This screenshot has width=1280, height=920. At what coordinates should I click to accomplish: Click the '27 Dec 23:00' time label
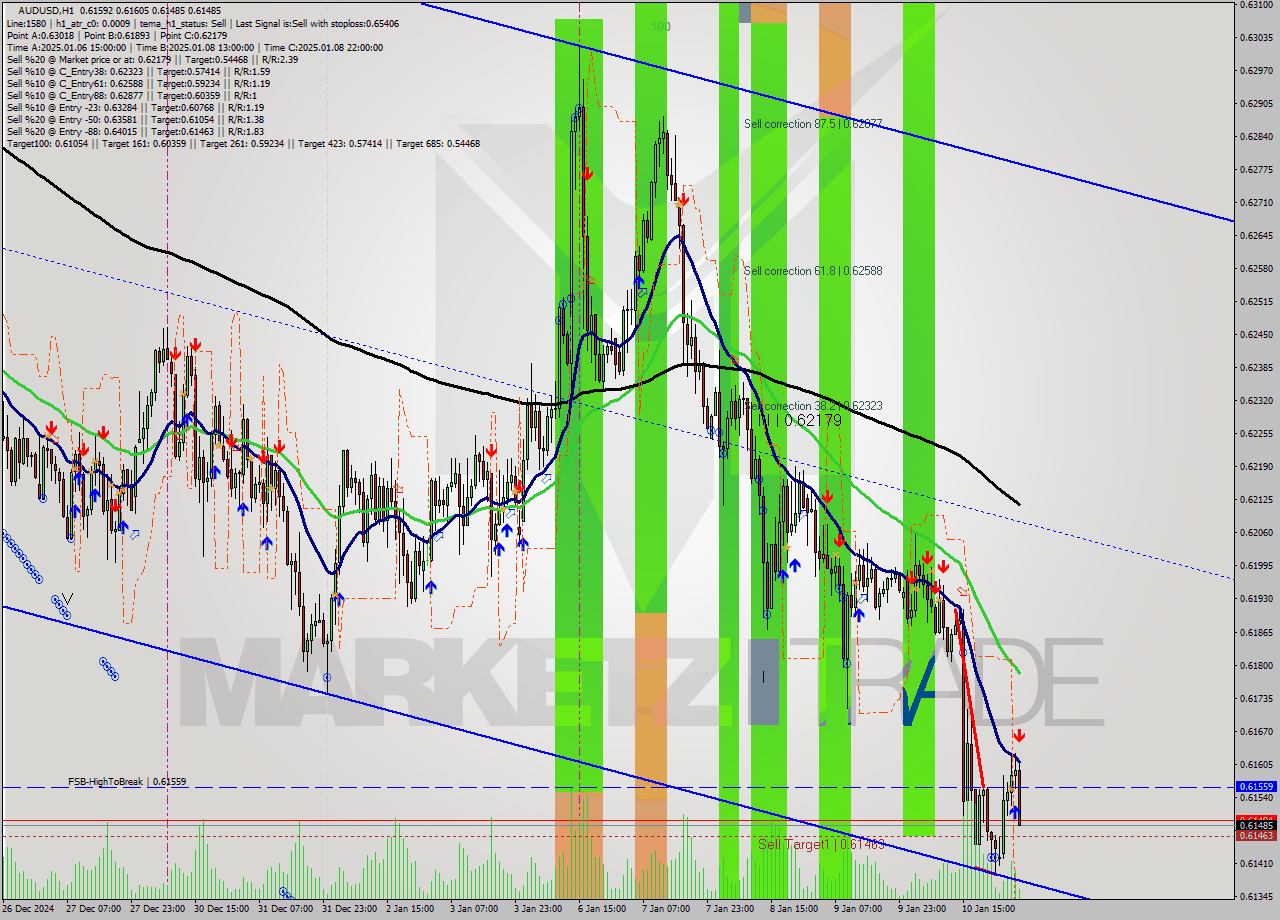pyautogui.click(x=157, y=910)
